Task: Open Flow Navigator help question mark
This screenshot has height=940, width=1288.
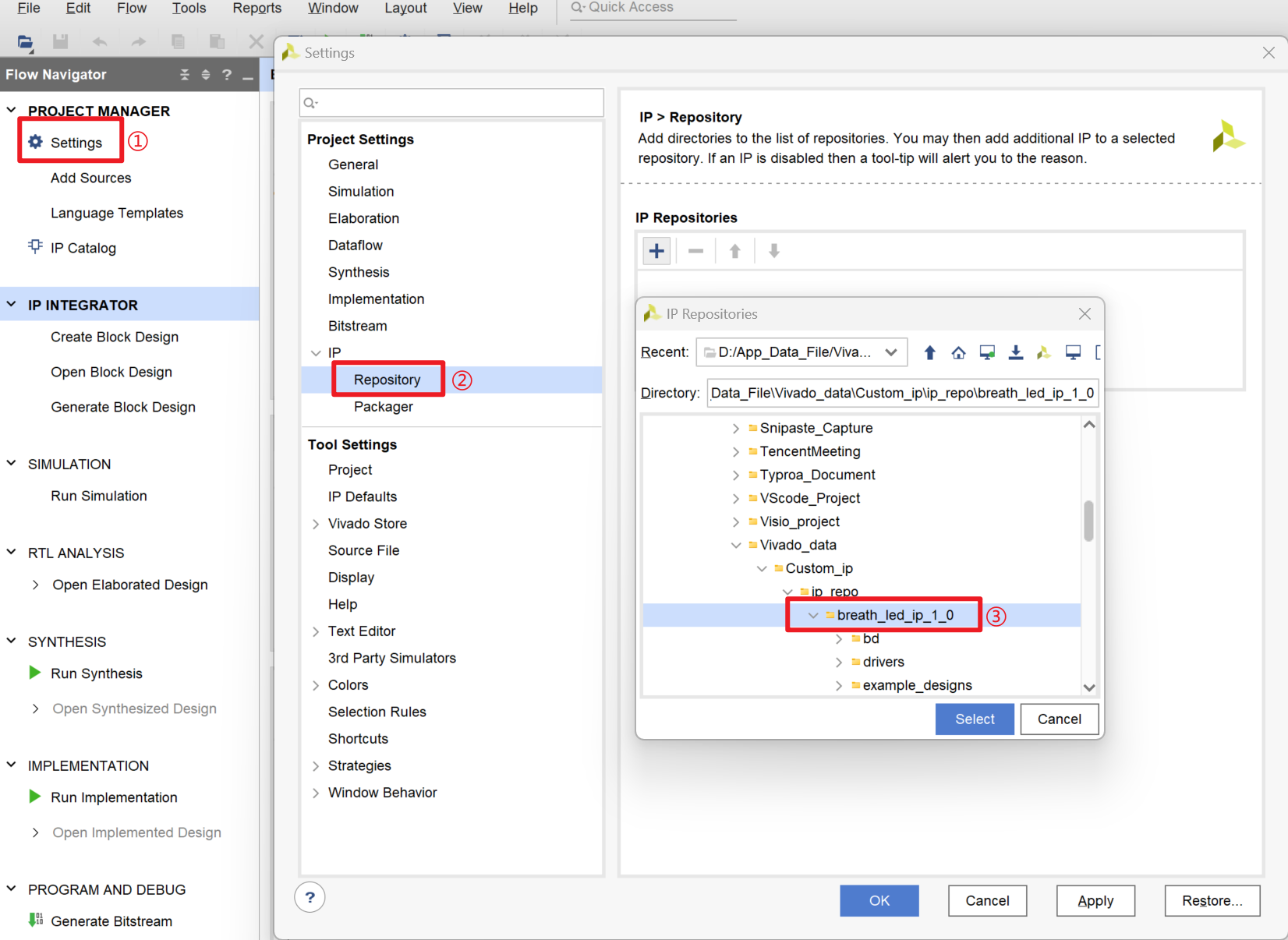Action: 227,75
